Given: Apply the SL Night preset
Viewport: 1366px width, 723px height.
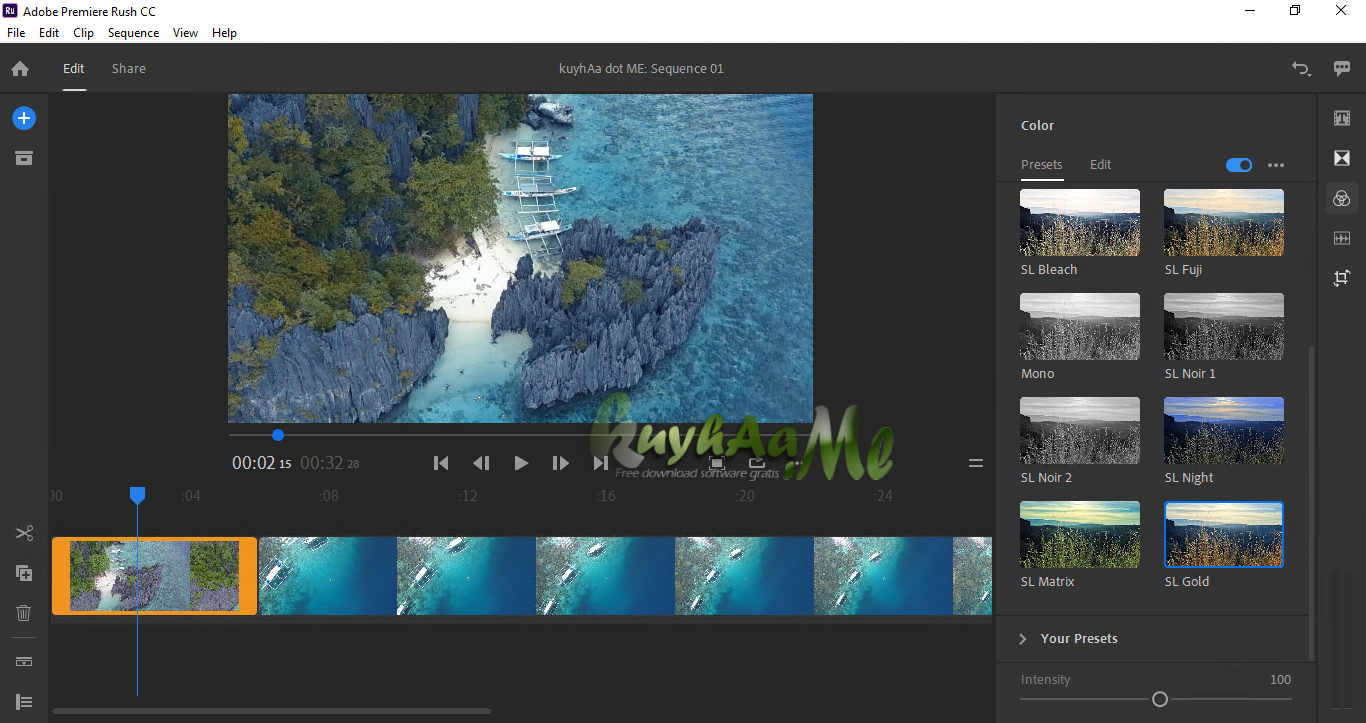Looking at the screenshot, I should [x=1224, y=431].
